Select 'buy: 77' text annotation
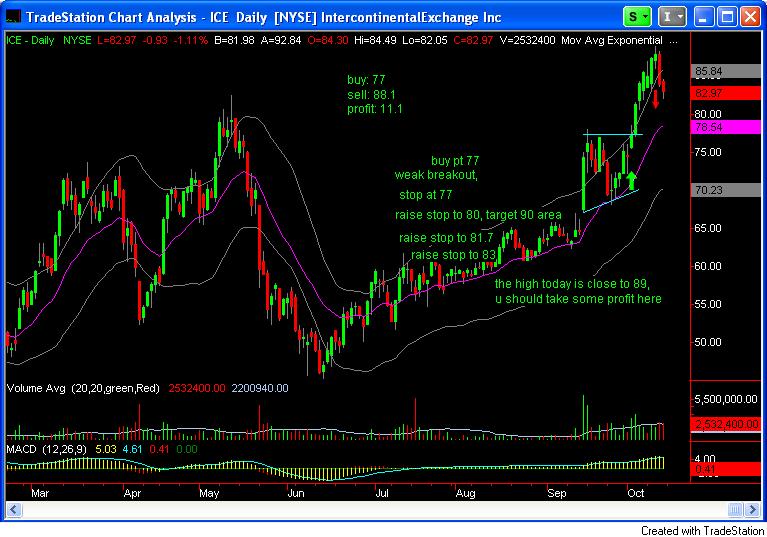The image size is (767, 537). tap(366, 80)
